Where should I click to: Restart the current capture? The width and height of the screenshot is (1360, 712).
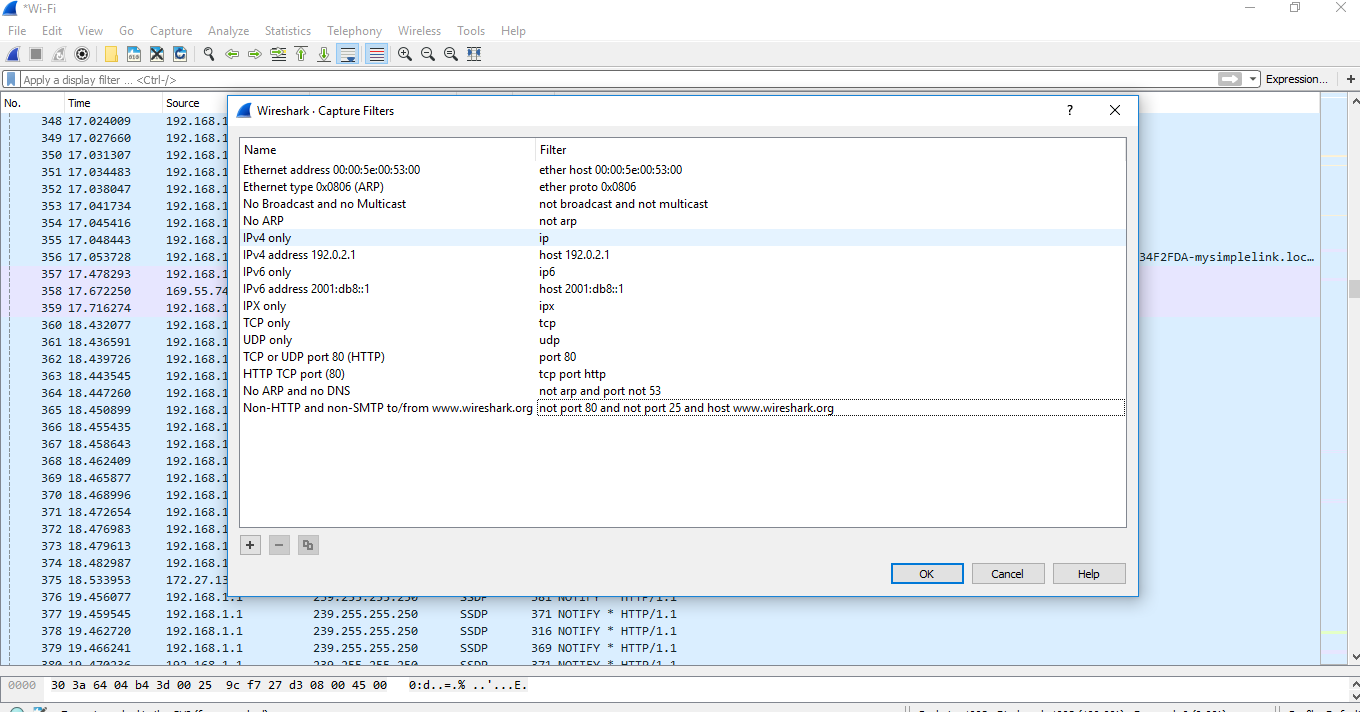pyautogui.click(x=59, y=54)
